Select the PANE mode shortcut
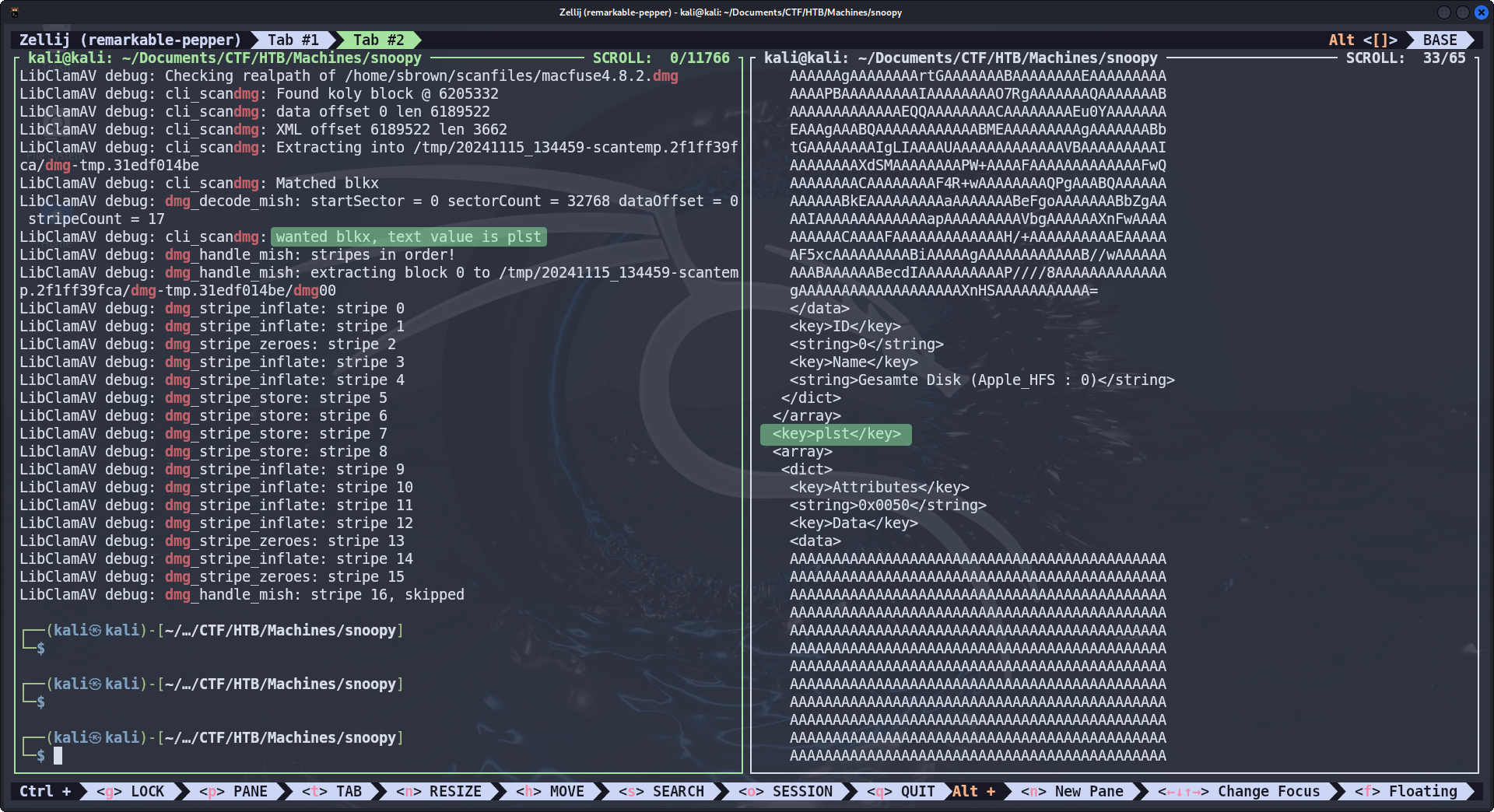The height and width of the screenshot is (812, 1494). pos(233,791)
